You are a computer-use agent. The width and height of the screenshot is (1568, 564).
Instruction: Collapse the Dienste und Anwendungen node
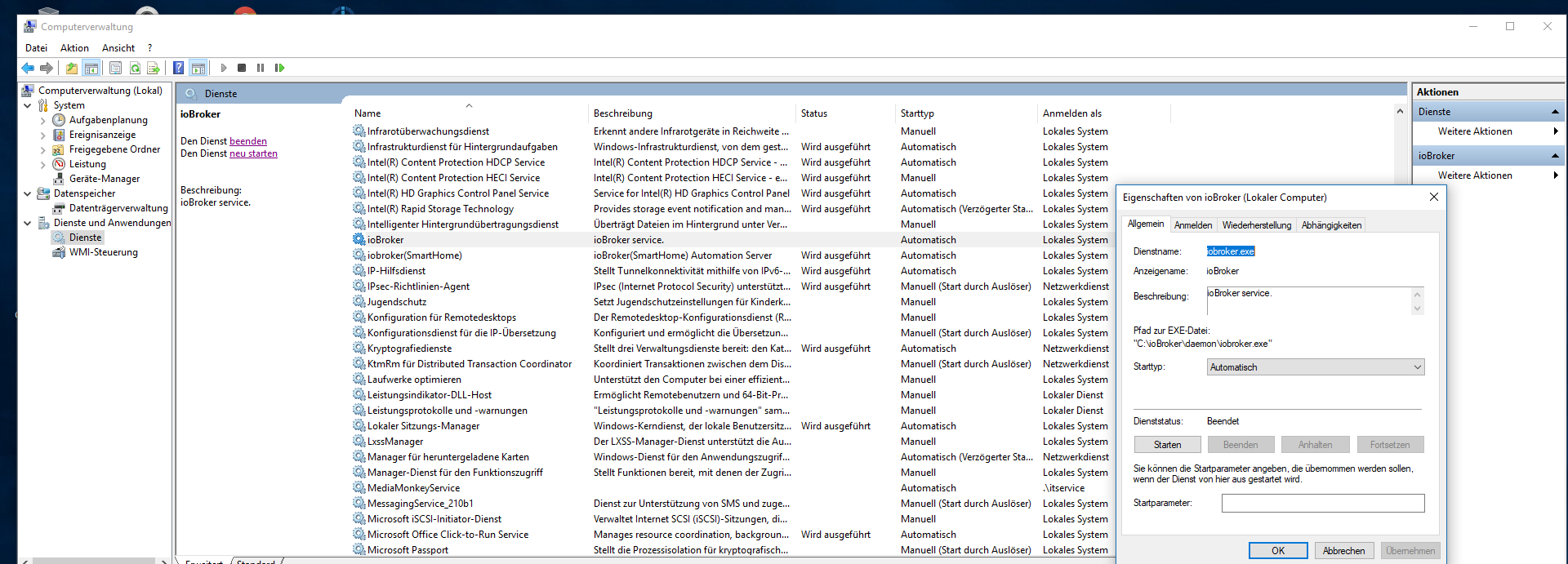click(x=28, y=223)
